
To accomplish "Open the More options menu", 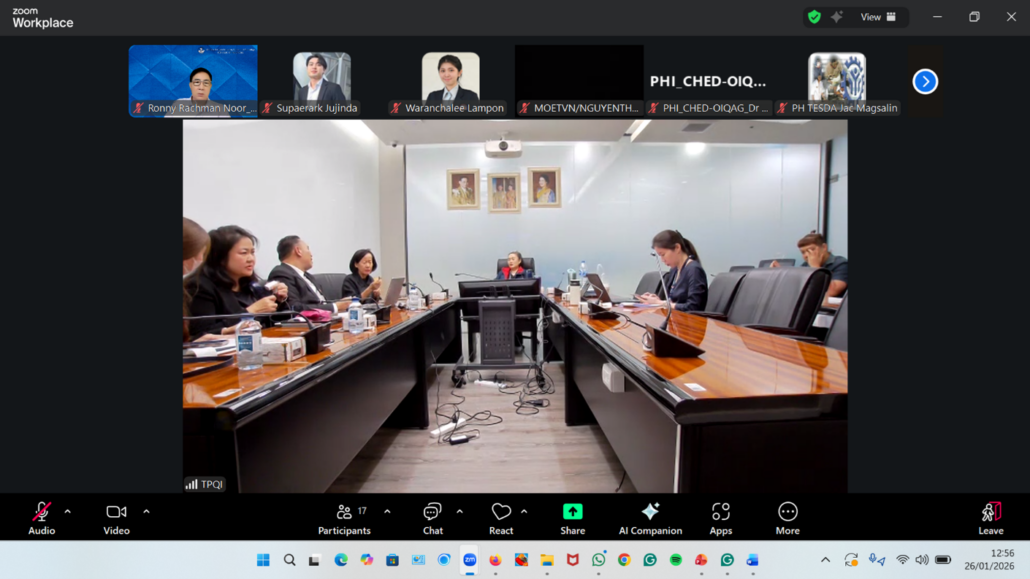I will coord(787,517).
